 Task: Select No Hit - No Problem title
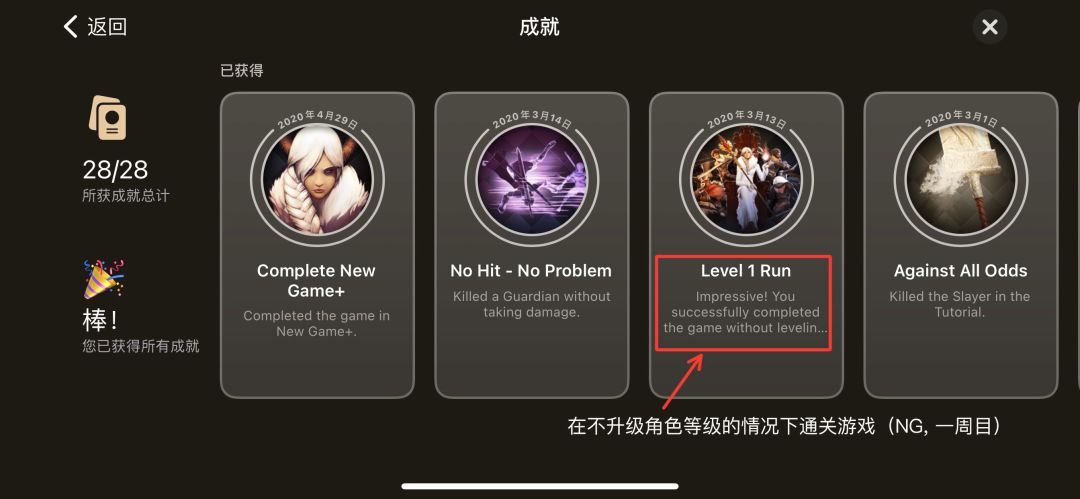(x=531, y=271)
